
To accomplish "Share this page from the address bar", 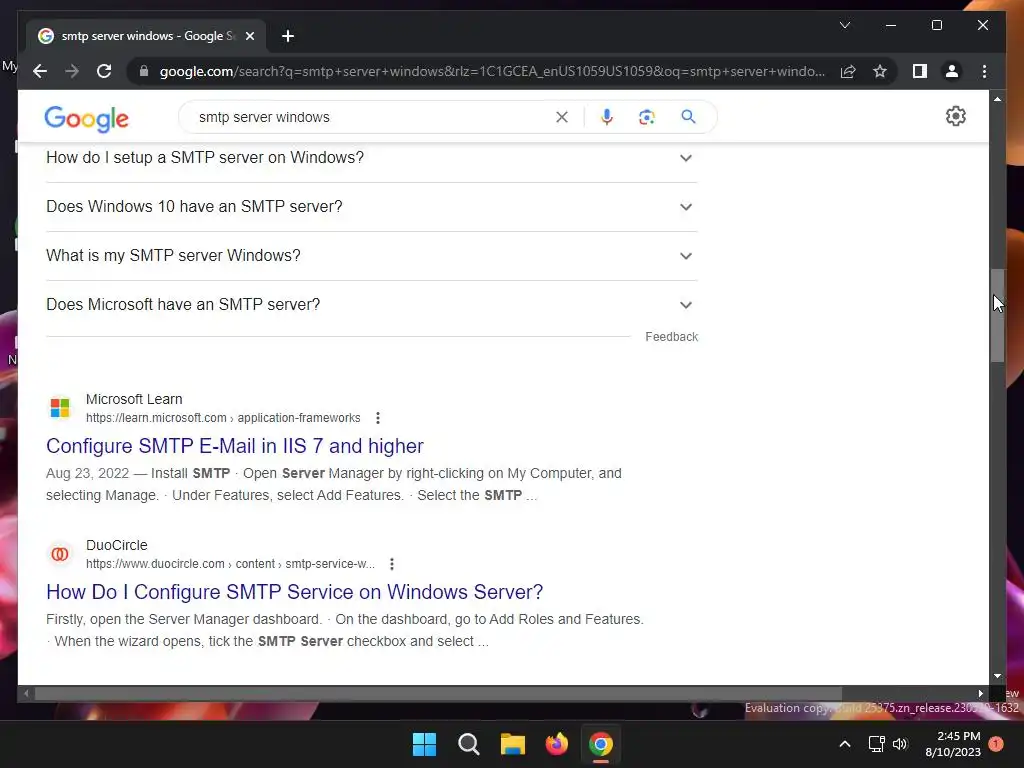I will (x=848, y=71).
